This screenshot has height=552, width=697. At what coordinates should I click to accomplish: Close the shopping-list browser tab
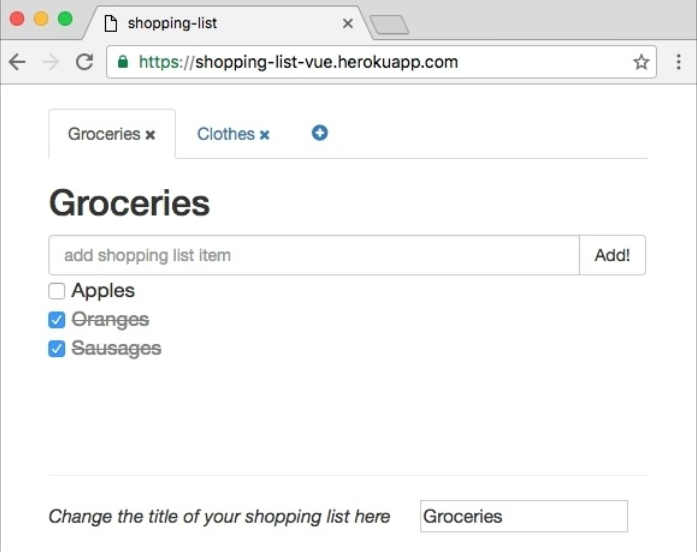point(348,23)
